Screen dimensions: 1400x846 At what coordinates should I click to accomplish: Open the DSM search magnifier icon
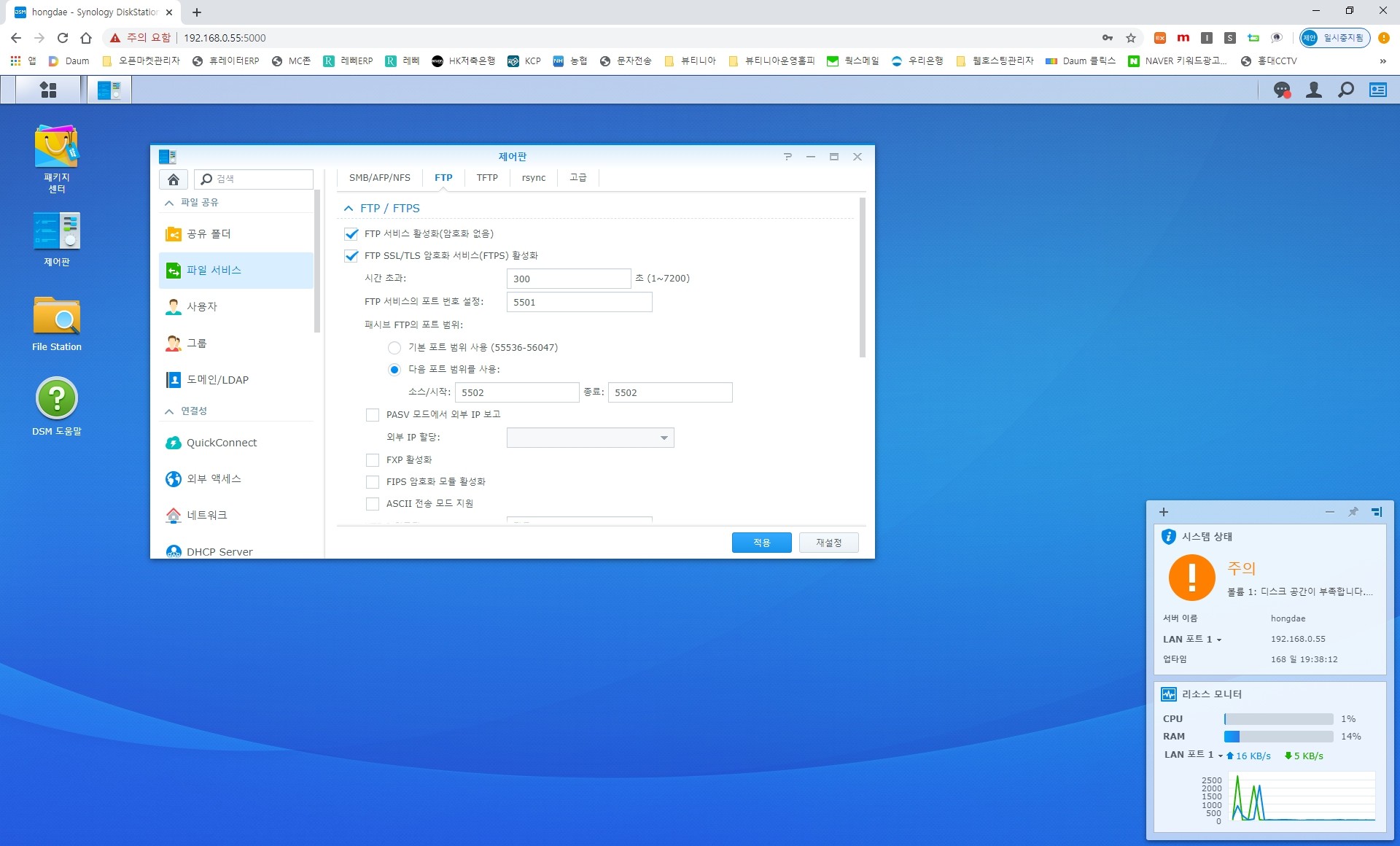(x=1346, y=90)
